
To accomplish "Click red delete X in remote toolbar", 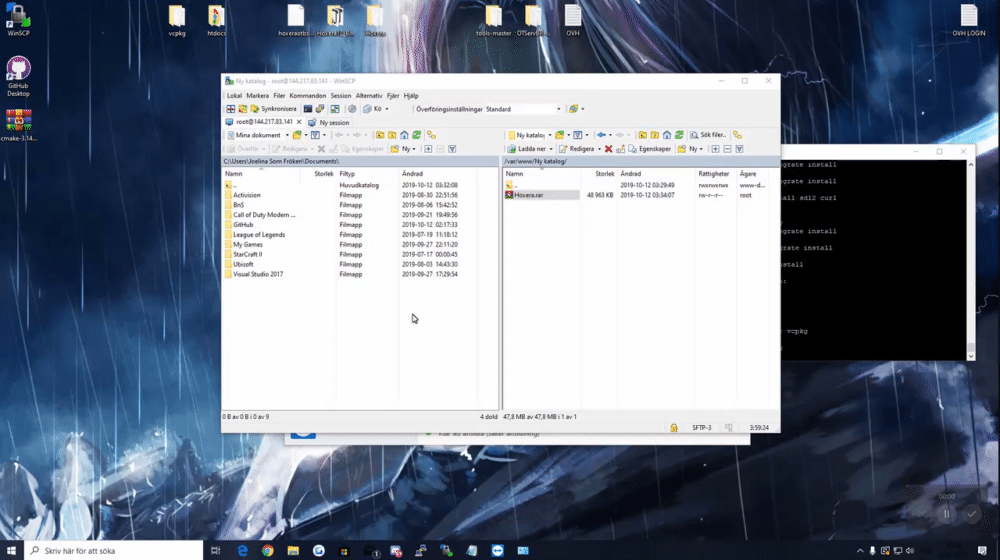I will pos(608,149).
